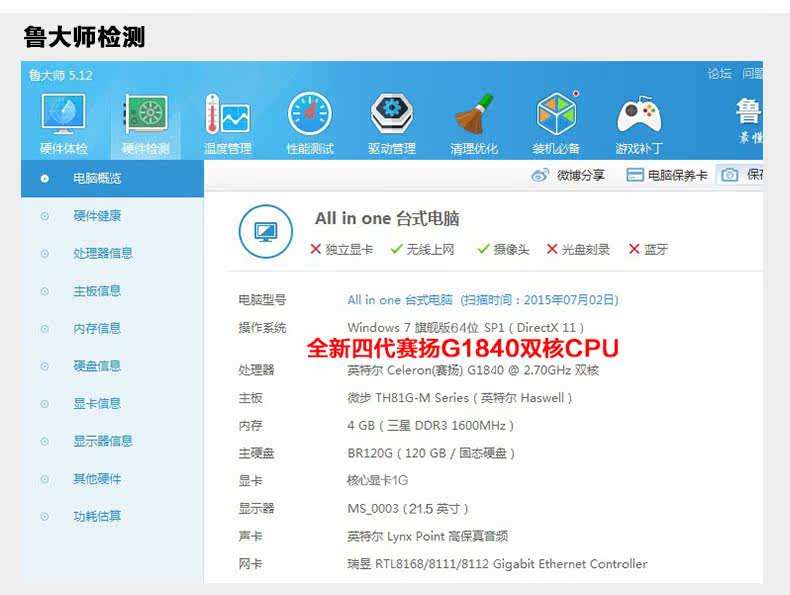
Task: Select 电脑概览 in the sidebar
Action: 112,178
